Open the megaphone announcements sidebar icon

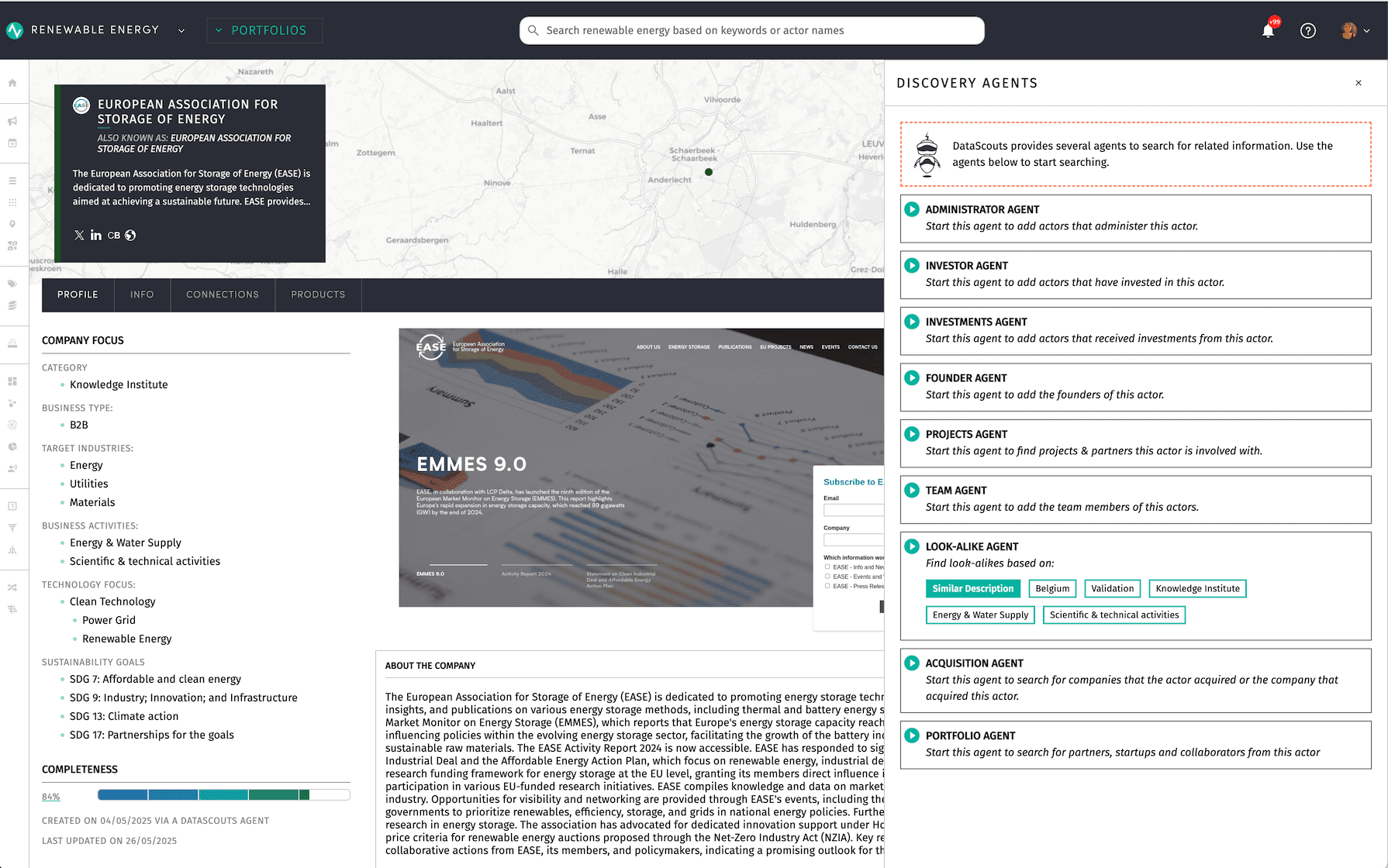click(12, 121)
